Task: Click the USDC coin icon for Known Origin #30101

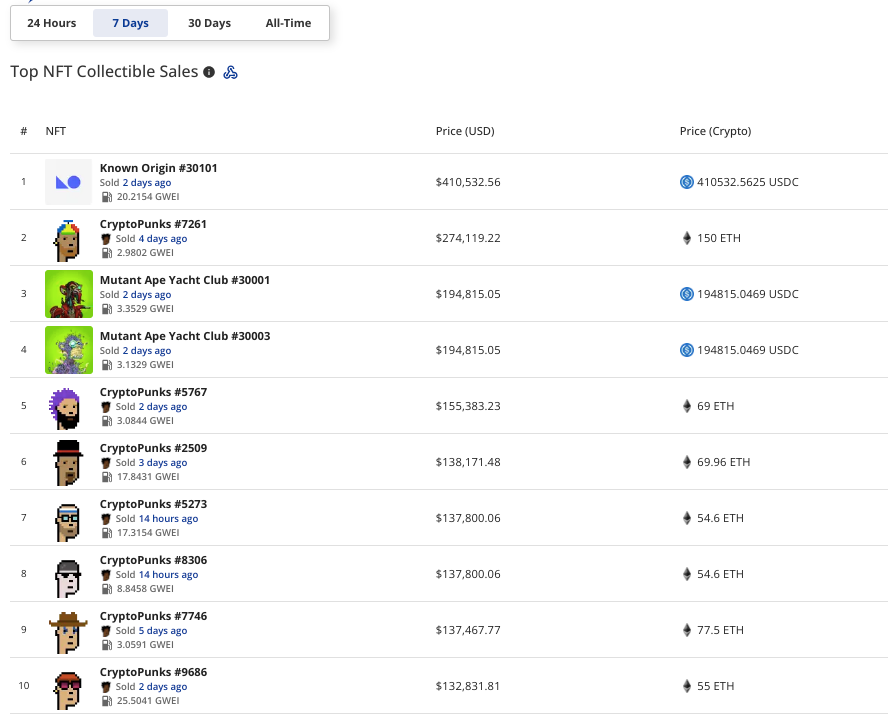Action: [686, 182]
